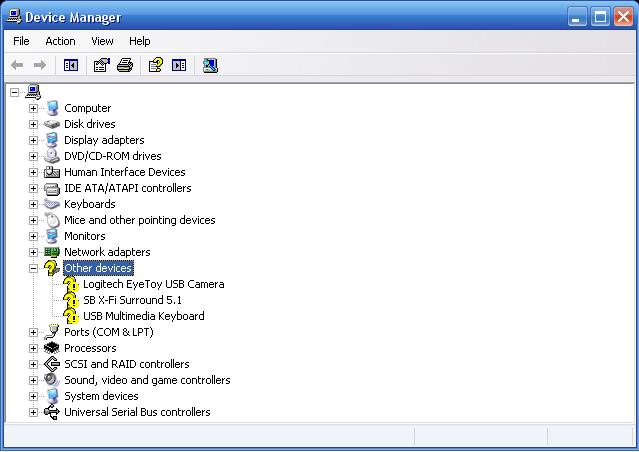Click Scan for hardware changes icon

210,65
